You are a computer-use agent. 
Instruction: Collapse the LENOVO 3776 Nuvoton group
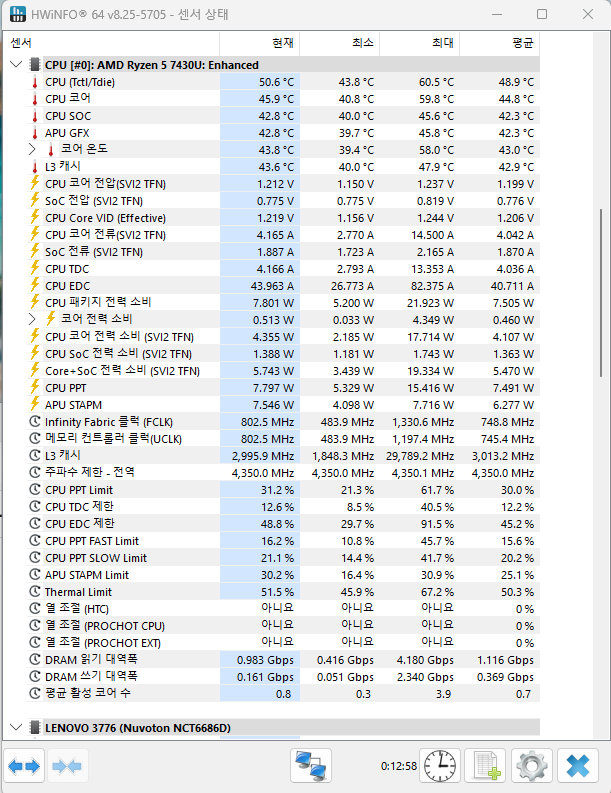point(16,727)
